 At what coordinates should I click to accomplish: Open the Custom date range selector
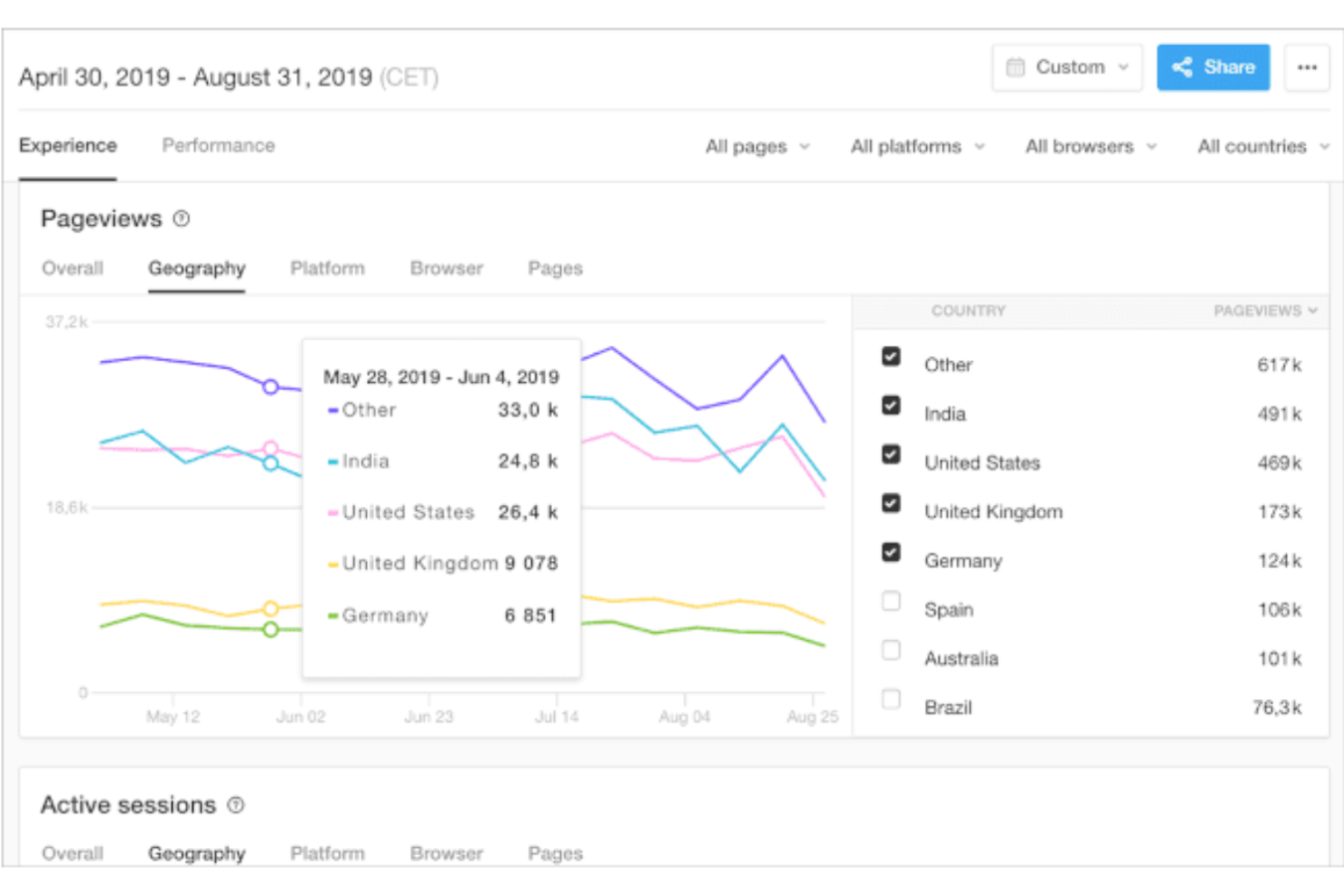[x=1067, y=66]
